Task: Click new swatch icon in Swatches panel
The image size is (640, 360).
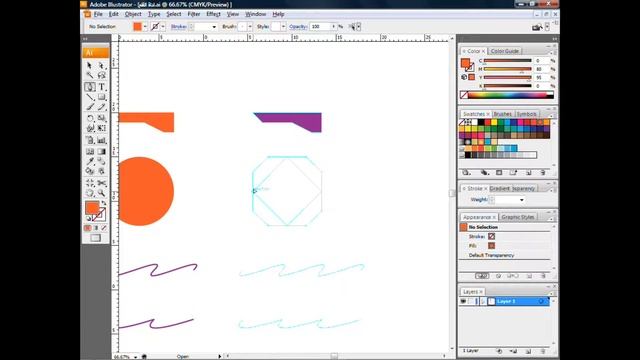Action: [x=529, y=173]
